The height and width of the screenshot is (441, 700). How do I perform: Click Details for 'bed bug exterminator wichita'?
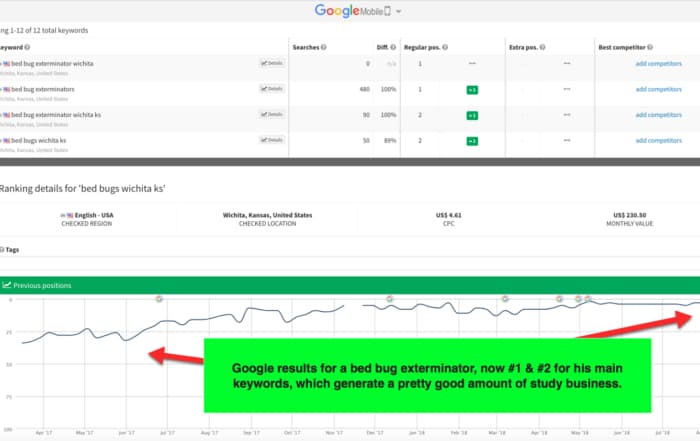pos(272,63)
